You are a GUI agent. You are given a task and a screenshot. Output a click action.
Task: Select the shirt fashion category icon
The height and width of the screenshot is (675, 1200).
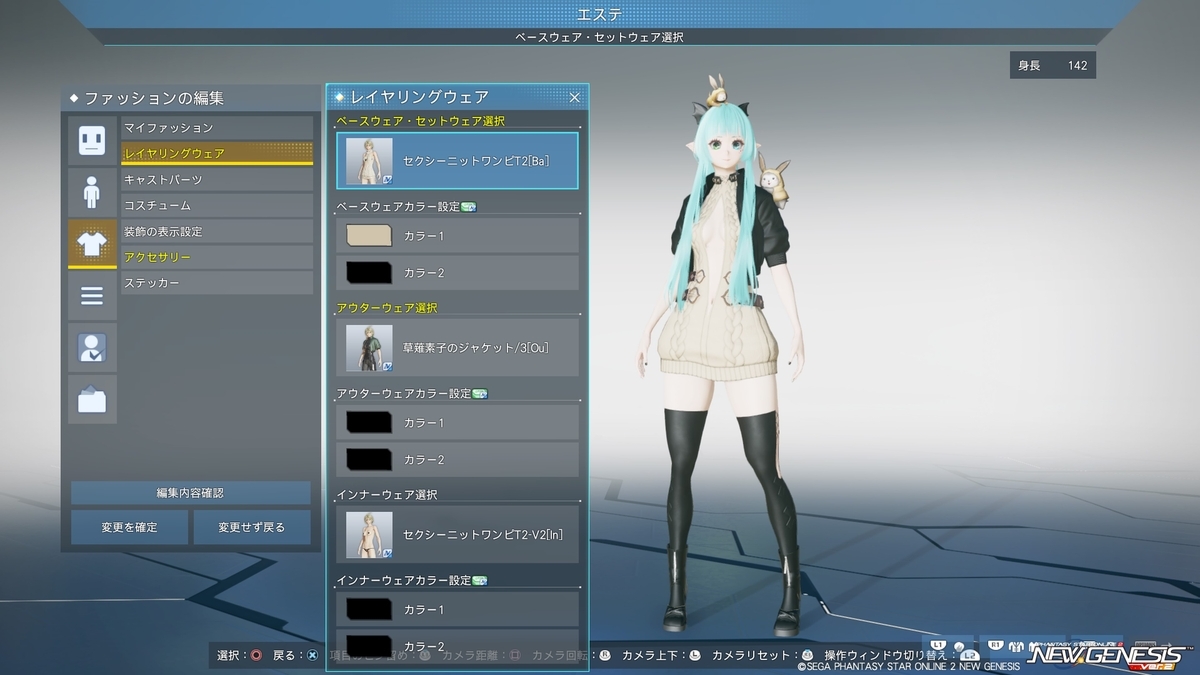tap(92, 244)
